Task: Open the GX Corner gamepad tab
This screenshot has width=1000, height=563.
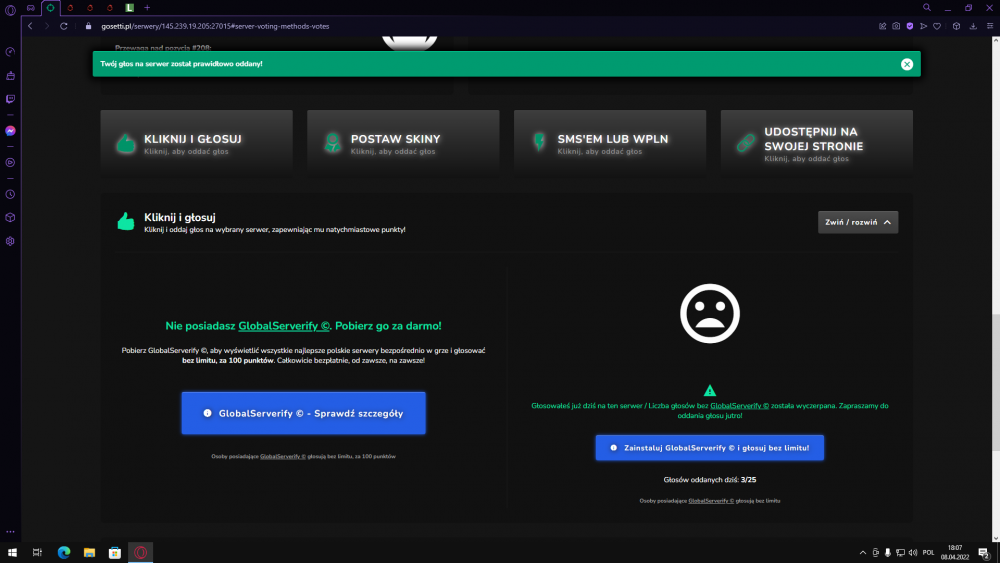Action: [31, 8]
